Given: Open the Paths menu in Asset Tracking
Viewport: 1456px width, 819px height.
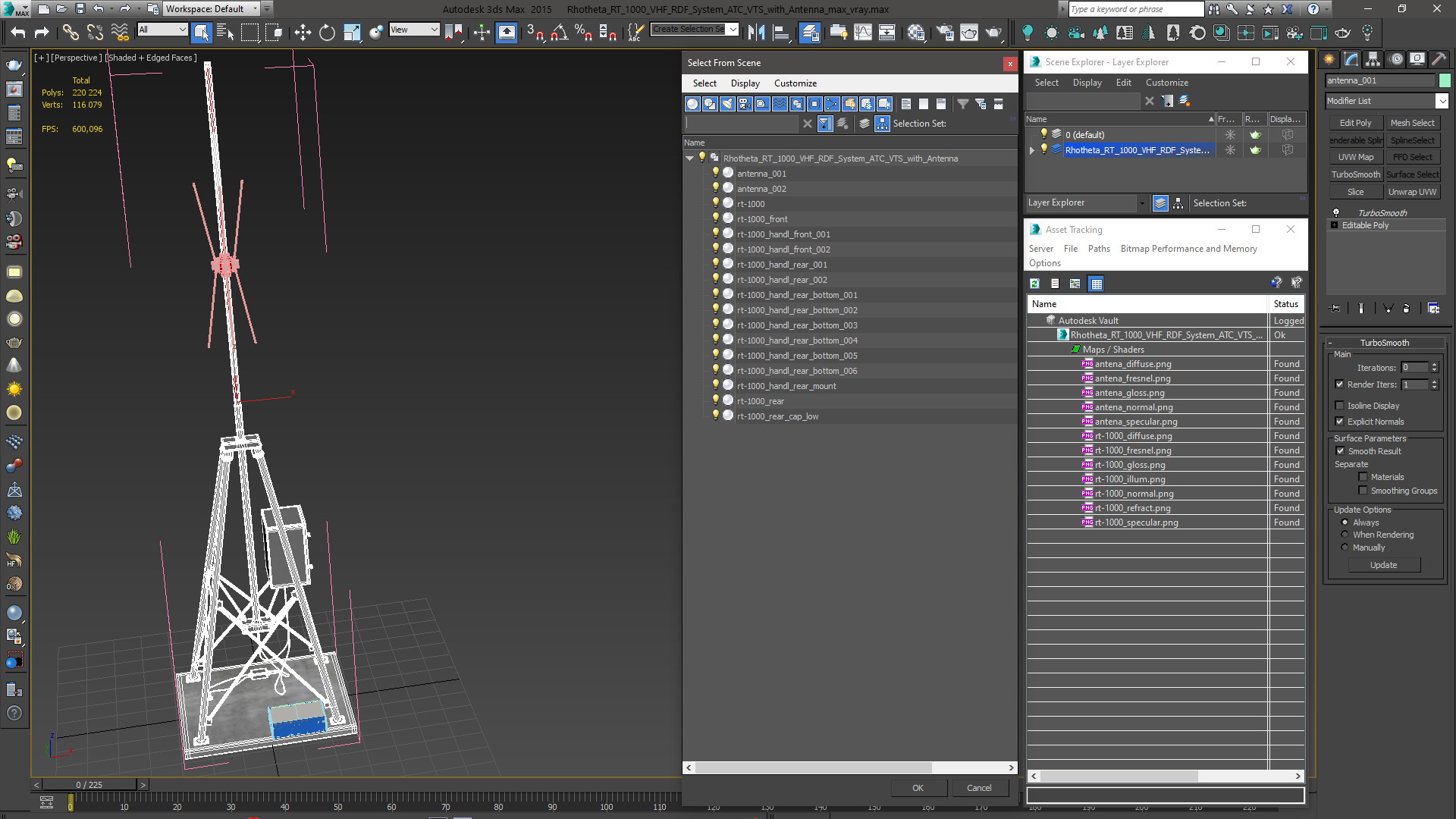Looking at the screenshot, I should point(1098,249).
